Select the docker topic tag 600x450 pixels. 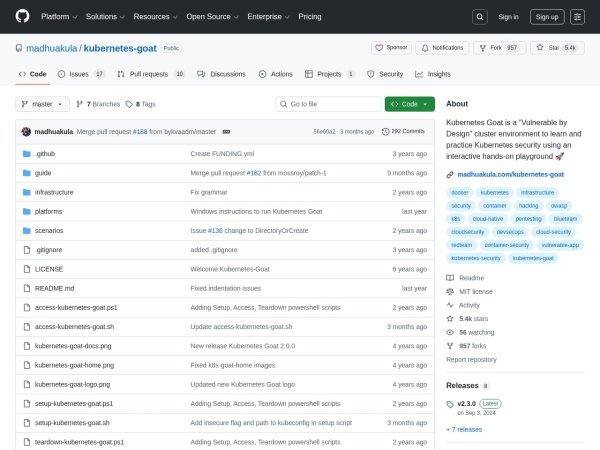[x=460, y=192]
